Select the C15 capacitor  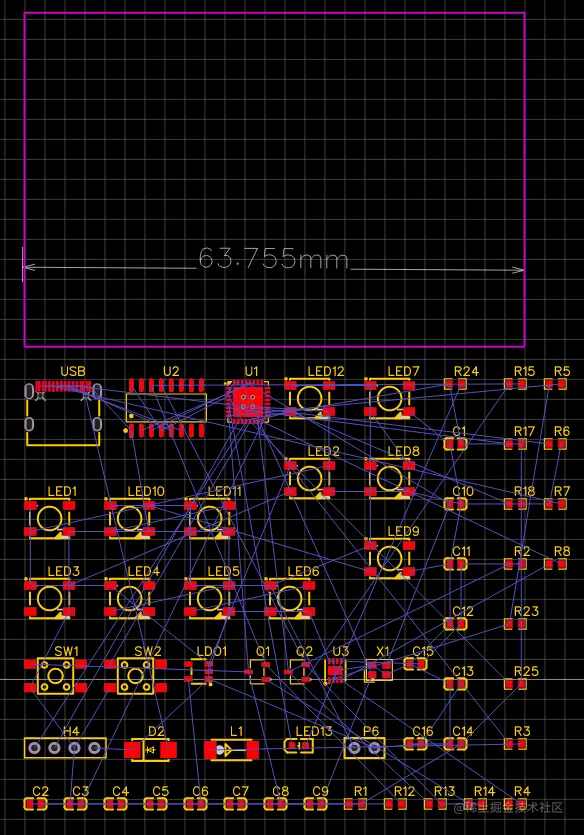click(x=415, y=664)
